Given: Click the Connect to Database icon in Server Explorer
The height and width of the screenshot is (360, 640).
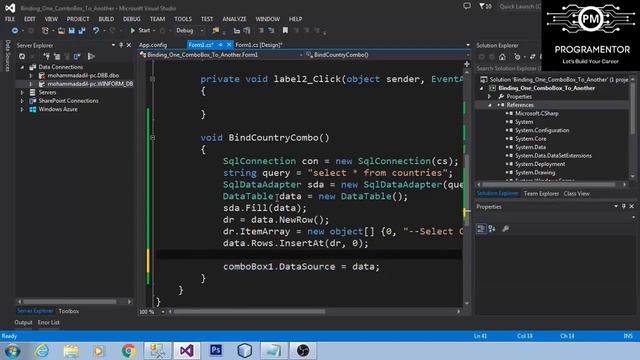Looking at the screenshot, I should point(47,57).
